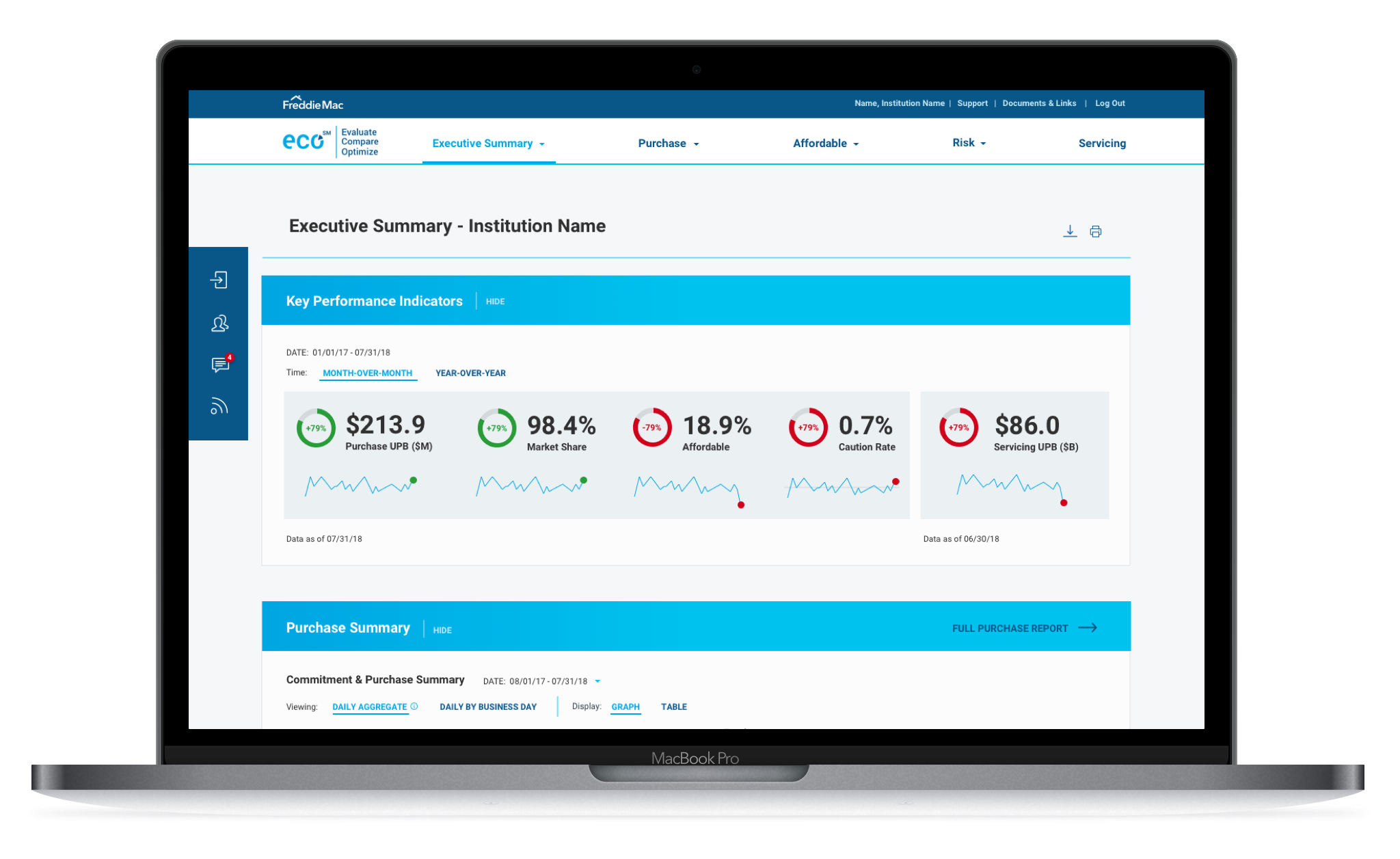Hide the Key Performance Indicators section

pyautogui.click(x=495, y=302)
